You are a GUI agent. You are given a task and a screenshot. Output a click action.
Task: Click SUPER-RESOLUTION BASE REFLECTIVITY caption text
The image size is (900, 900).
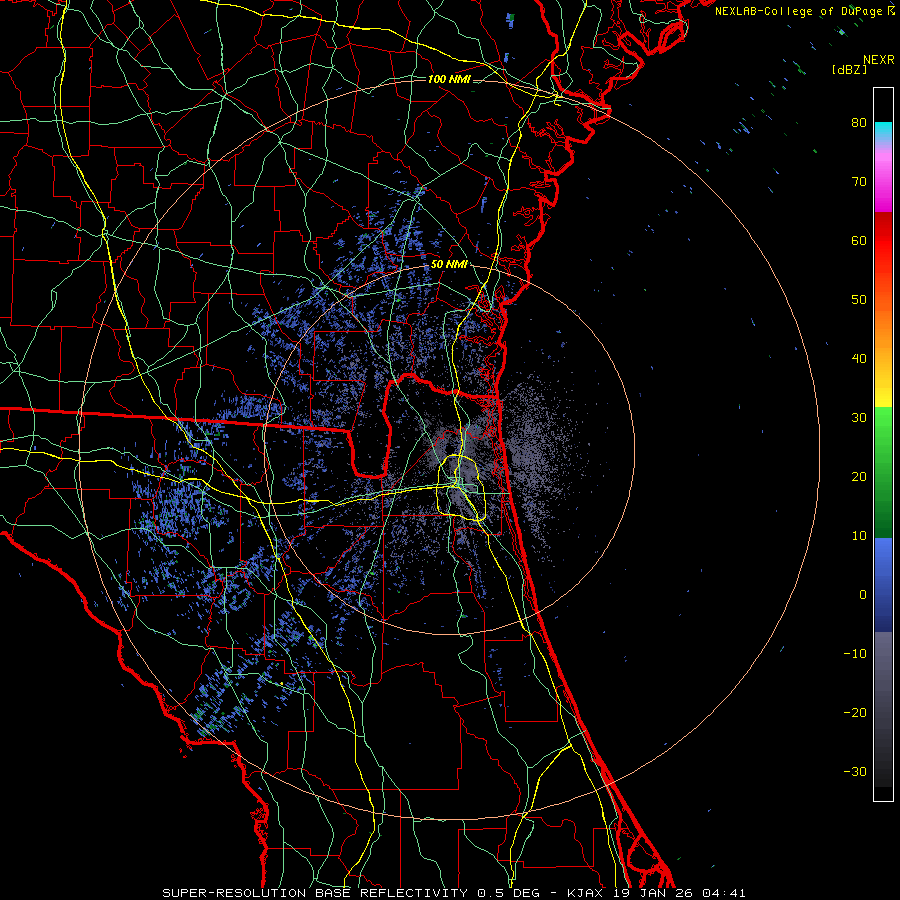click(x=315, y=893)
